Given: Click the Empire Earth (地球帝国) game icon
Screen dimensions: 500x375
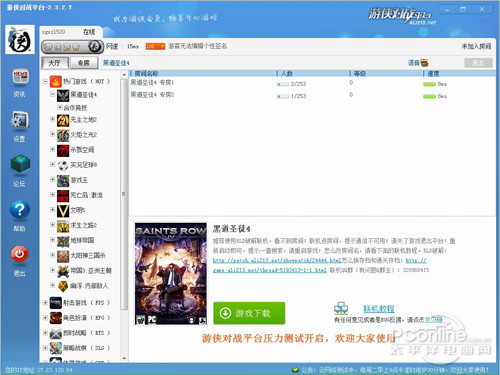Looking at the screenshot, I should pos(63,241).
